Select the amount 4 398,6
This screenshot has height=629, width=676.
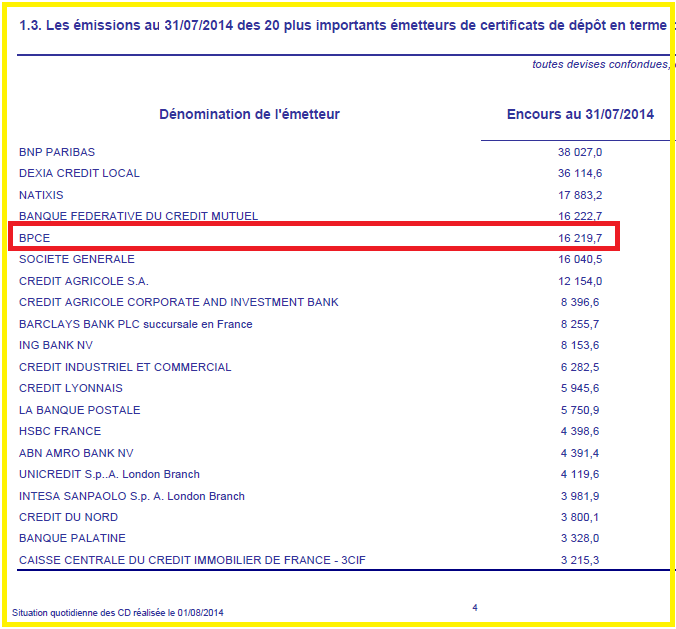click(580, 431)
